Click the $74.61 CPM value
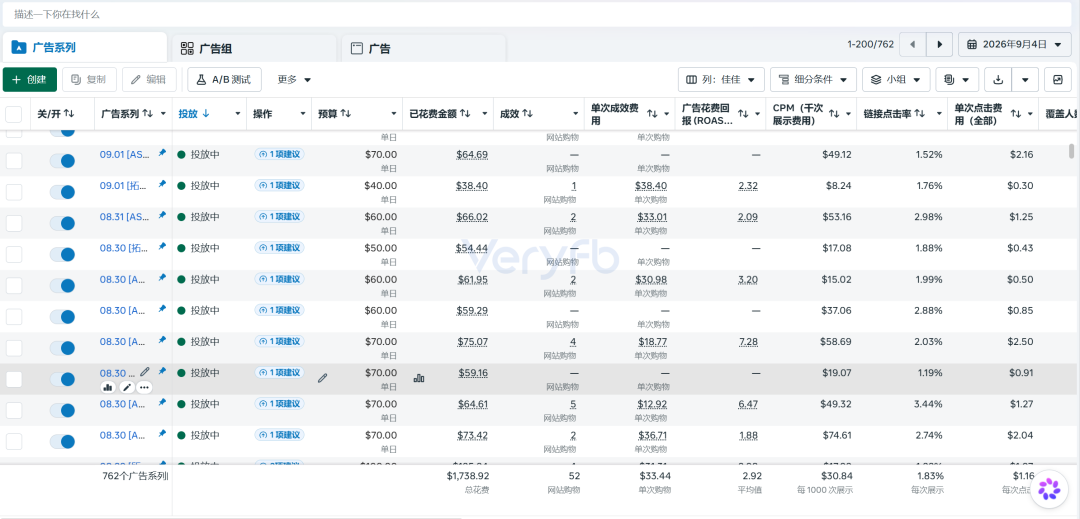Image resolution: width=1080 pixels, height=519 pixels. [x=837, y=435]
